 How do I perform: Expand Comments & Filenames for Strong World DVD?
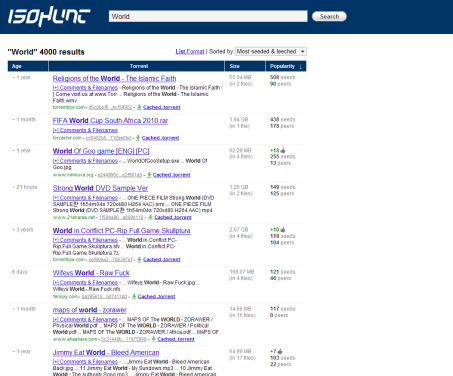pos(85,198)
